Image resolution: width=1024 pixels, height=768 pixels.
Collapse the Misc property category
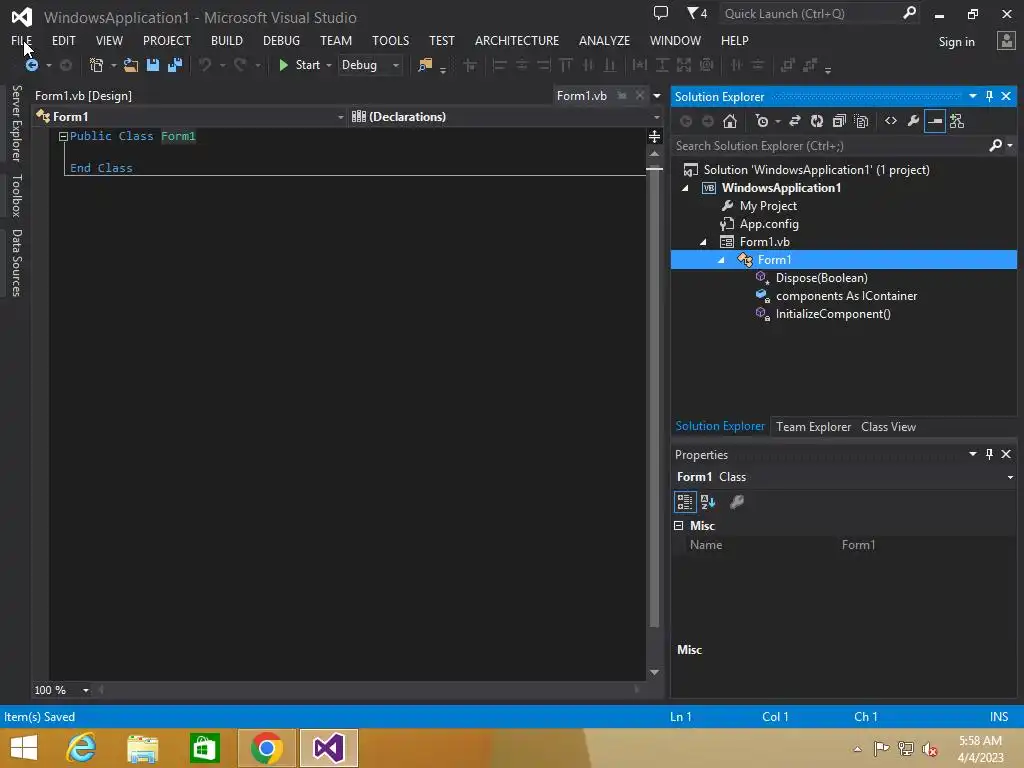click(679, 526)
